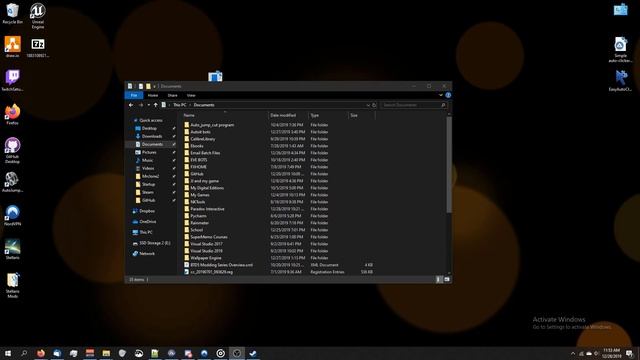Open GitHub Desktop shortcut
Screen dimensions: 640x360
(x=12, y=150)
